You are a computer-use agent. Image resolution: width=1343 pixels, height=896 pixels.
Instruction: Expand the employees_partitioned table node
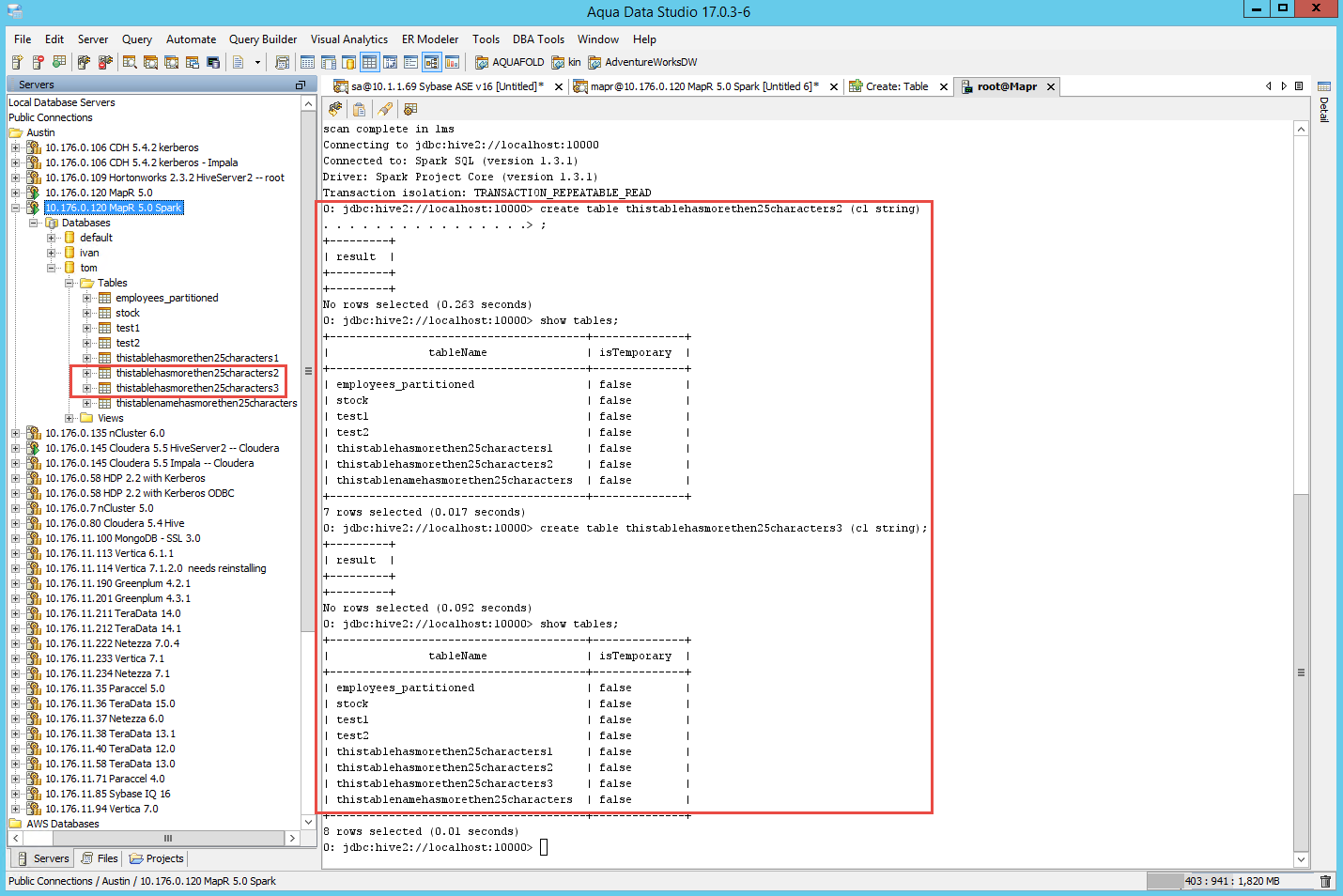(86, 298)
